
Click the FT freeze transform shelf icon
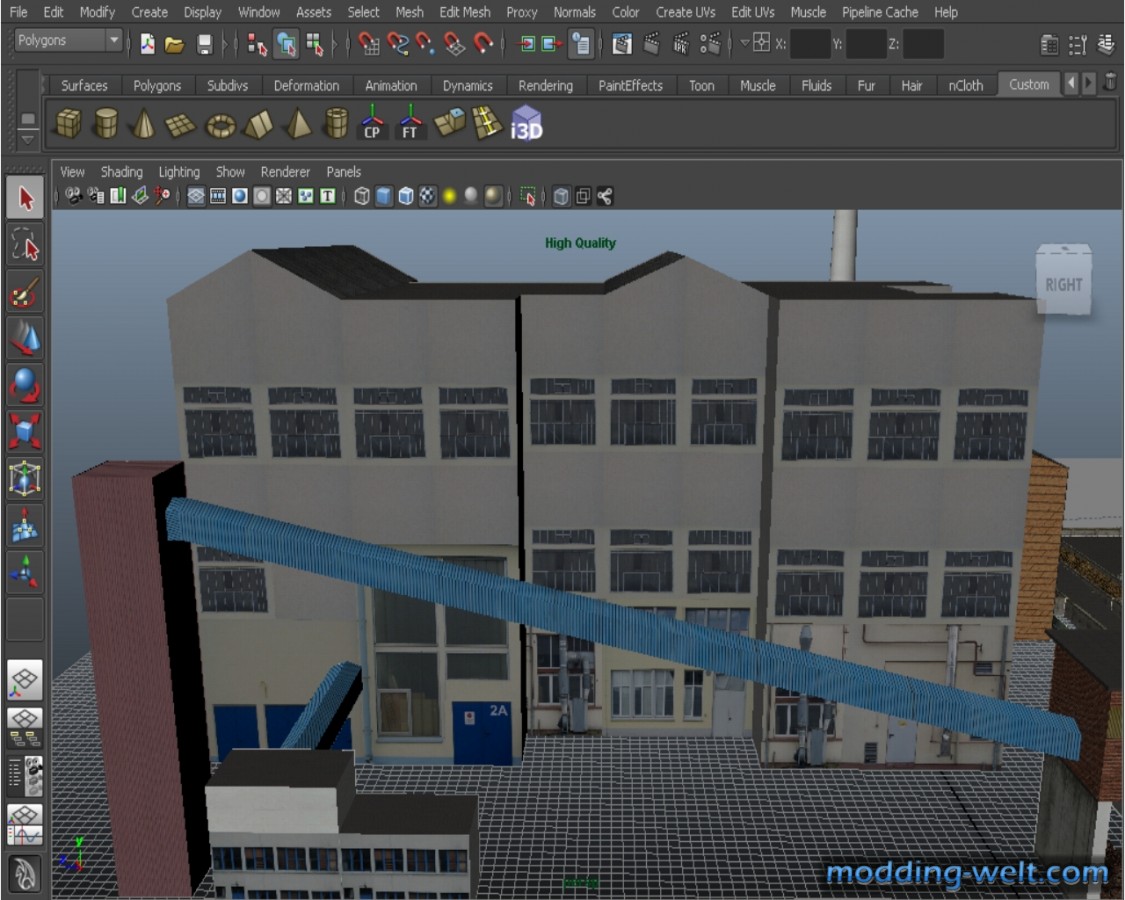[x=410, y=122]
